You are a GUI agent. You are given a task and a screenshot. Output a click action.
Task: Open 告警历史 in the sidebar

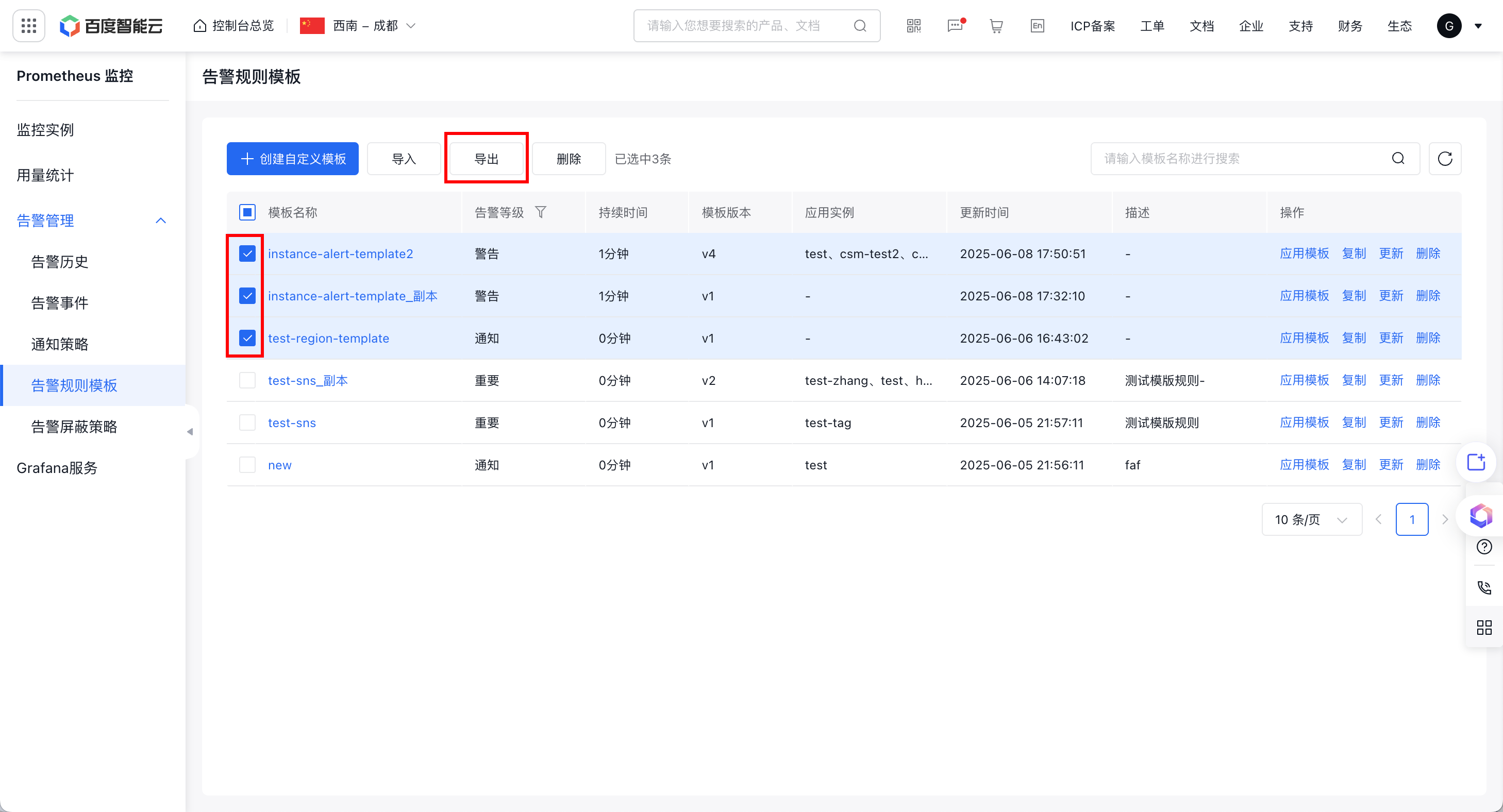coord(59,262)
